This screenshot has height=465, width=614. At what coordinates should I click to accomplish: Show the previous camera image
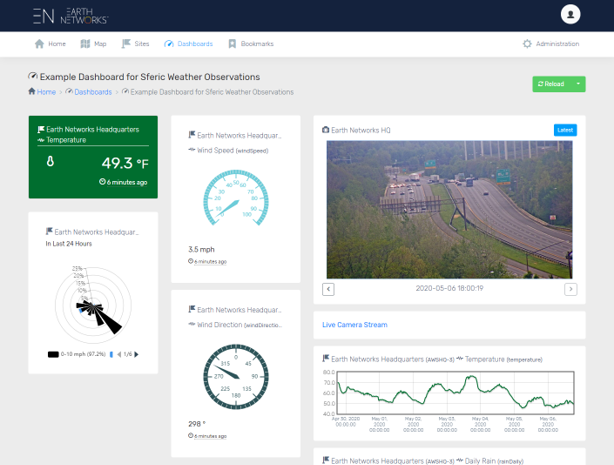[x=328, y=289]
